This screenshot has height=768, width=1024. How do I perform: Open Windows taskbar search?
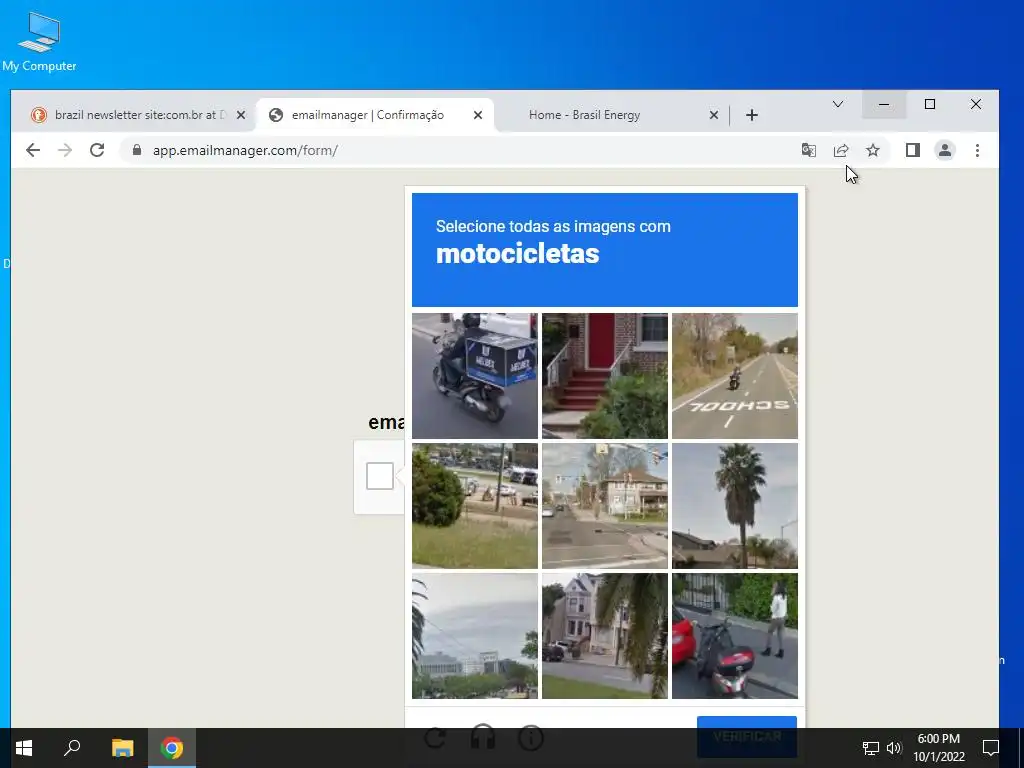(72, 747)
